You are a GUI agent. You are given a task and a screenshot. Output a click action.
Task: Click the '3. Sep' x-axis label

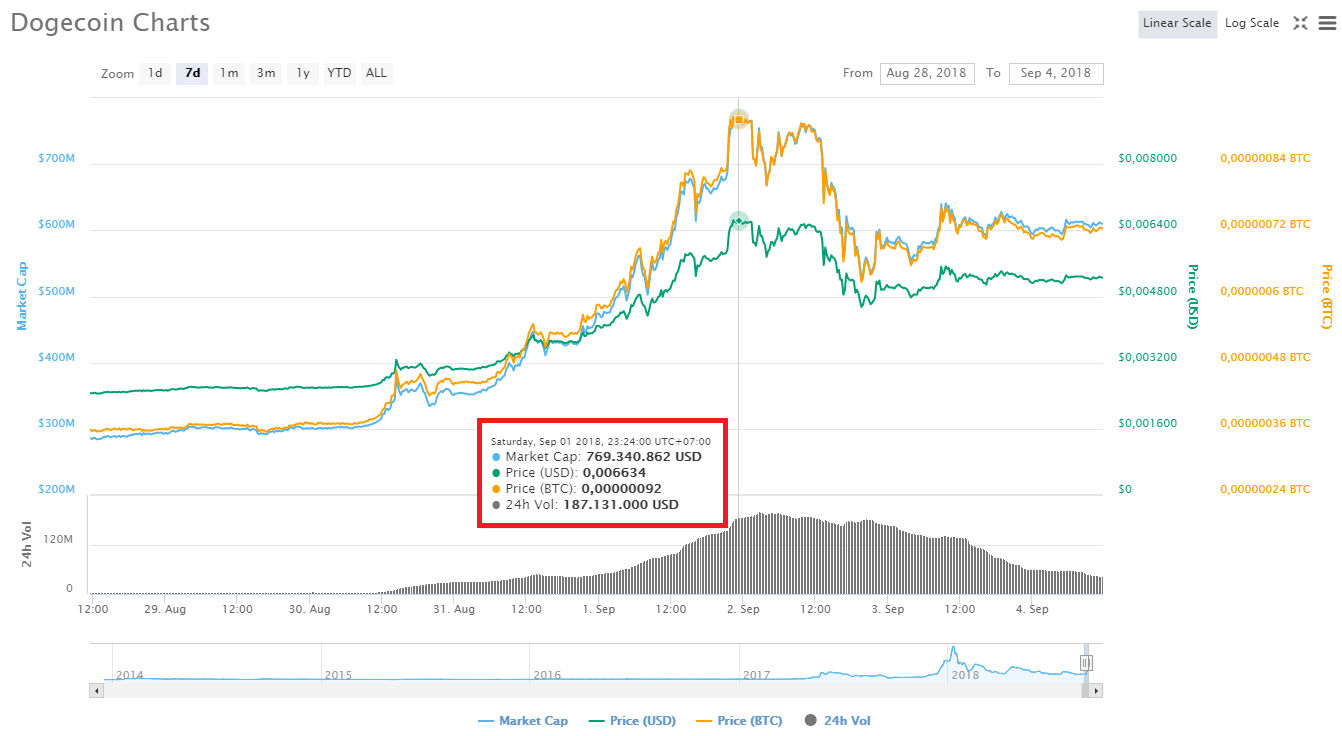click(888, 609)
